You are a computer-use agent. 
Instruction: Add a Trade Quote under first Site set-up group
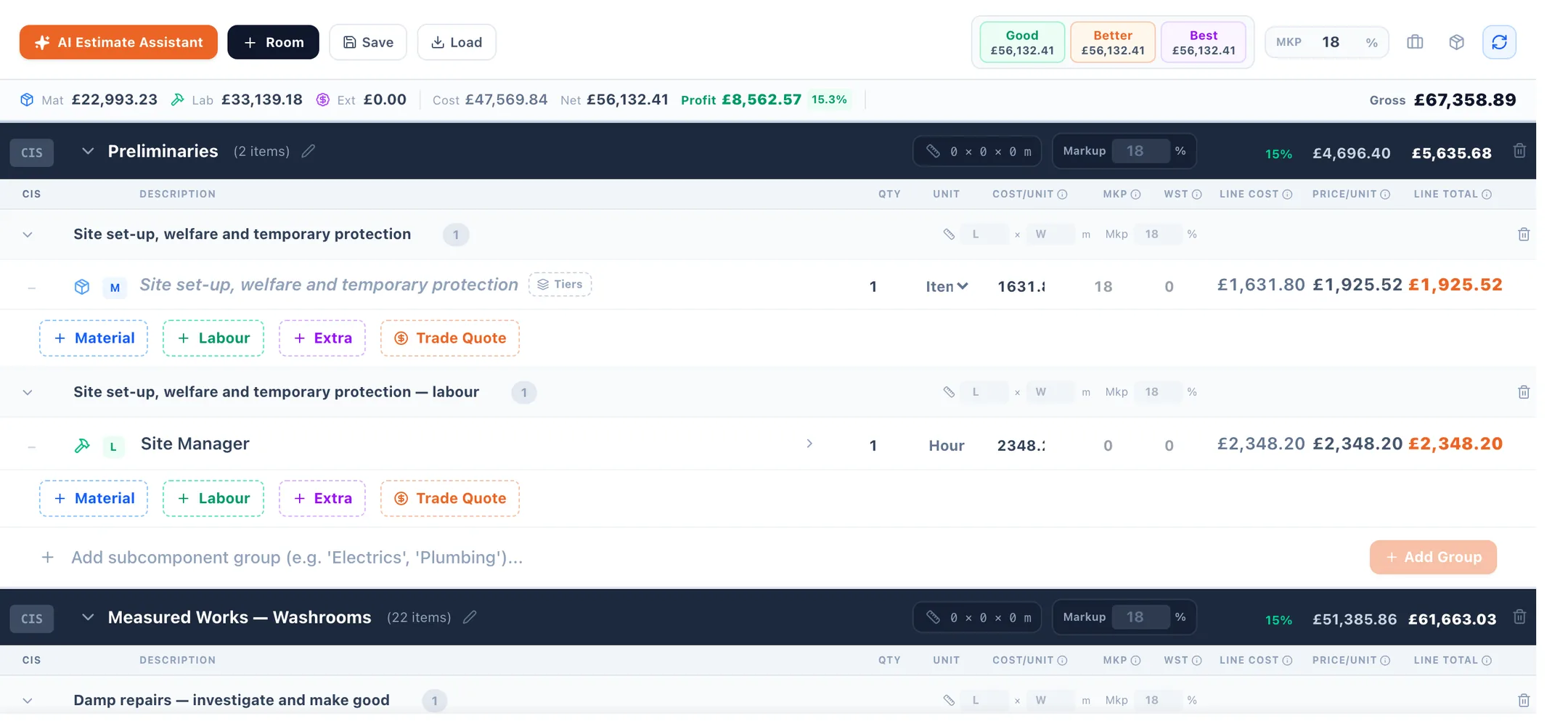pos(450,338)
